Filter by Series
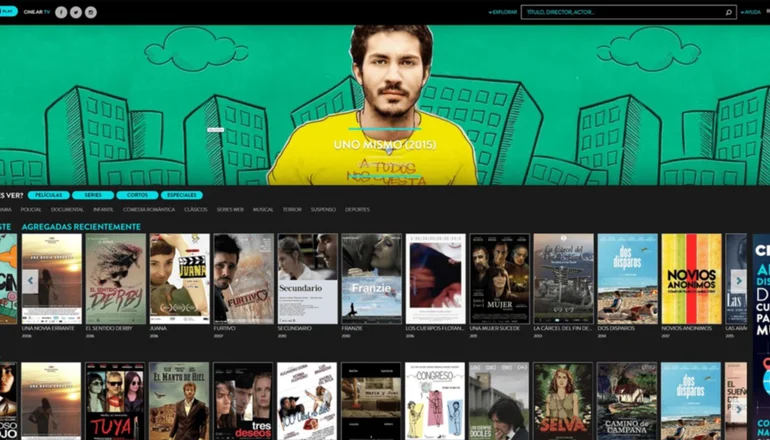The height and width of the screenshot is (440, 770). click(x=93, y=195)
